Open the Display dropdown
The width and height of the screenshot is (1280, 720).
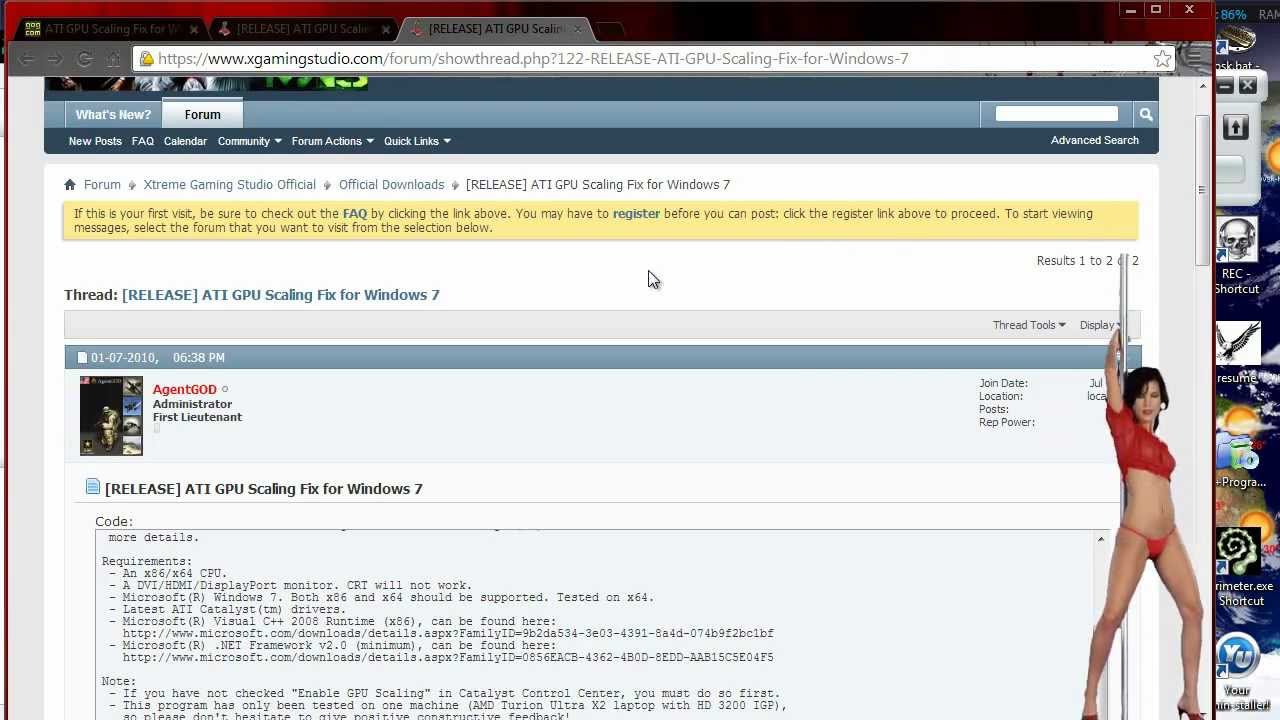pos(1101,325)
